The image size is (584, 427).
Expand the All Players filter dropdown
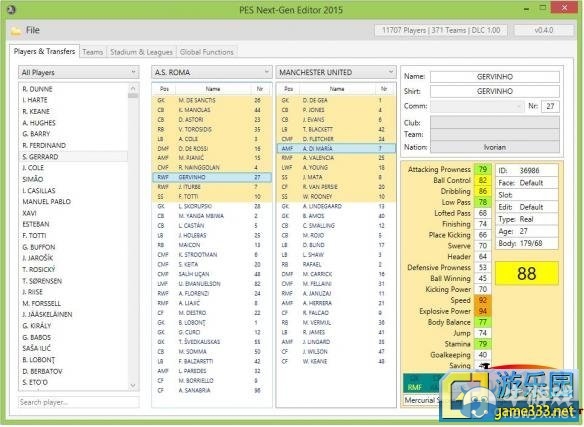coord(79,72)
